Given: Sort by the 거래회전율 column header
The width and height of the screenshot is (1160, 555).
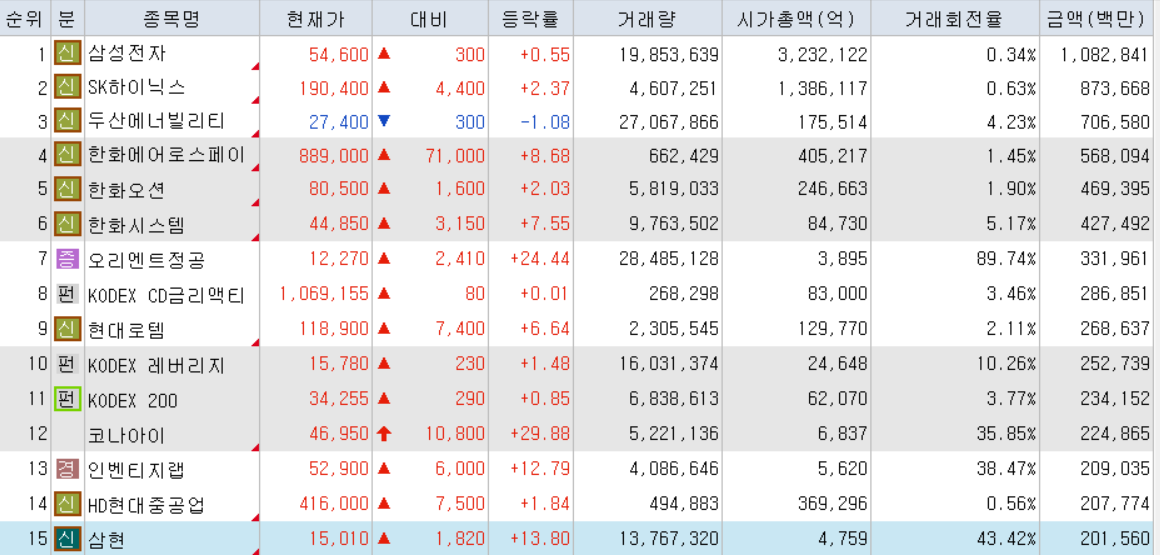Looking at the screenshot, I should tap(955, 18).
